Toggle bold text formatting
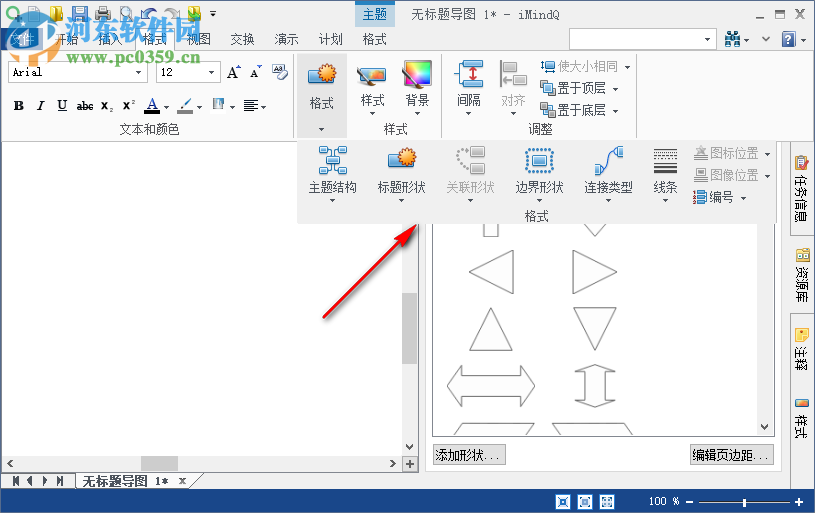 click(x=19, y=106)
